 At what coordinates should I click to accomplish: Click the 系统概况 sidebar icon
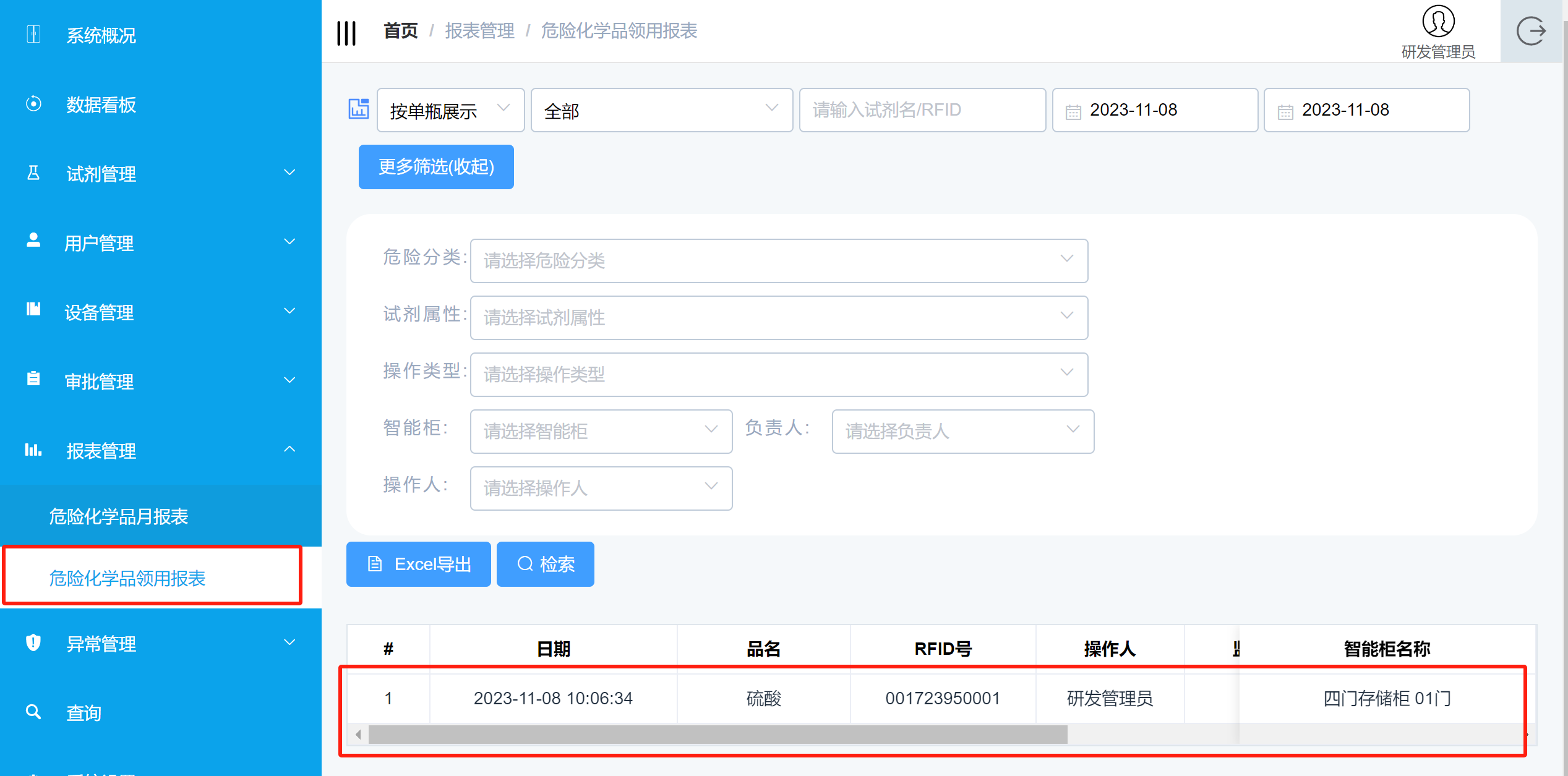click(x=33, y=35)
